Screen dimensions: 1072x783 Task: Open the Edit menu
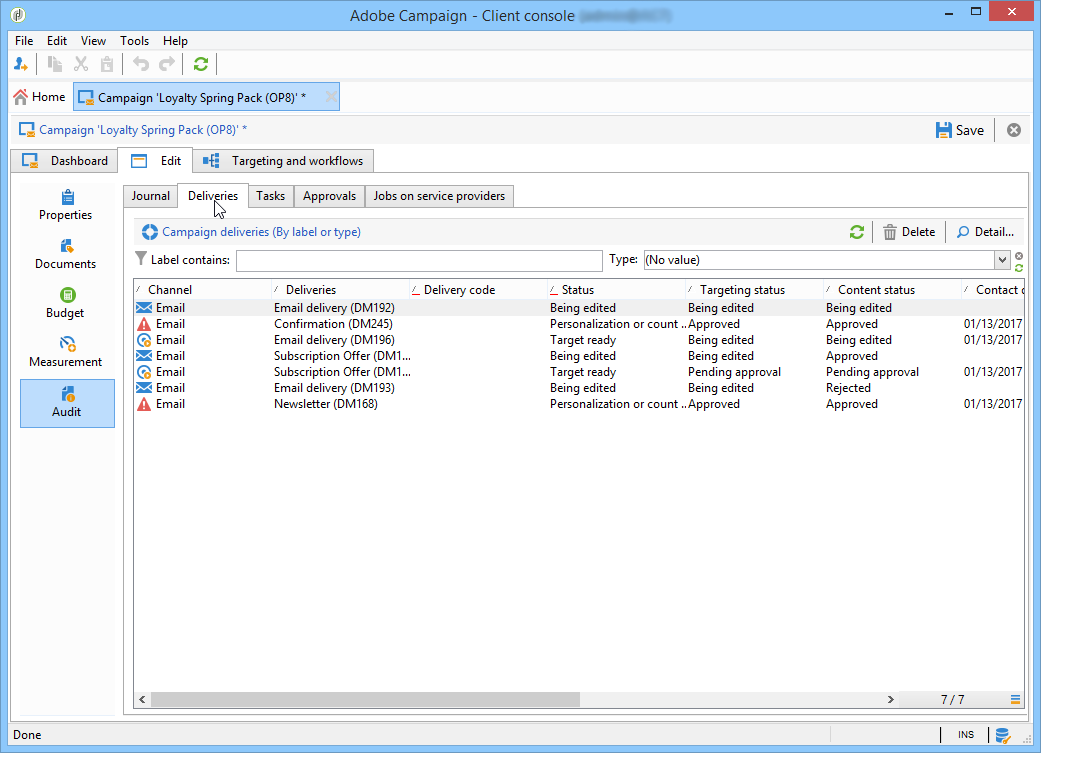[x=57, y=41]
